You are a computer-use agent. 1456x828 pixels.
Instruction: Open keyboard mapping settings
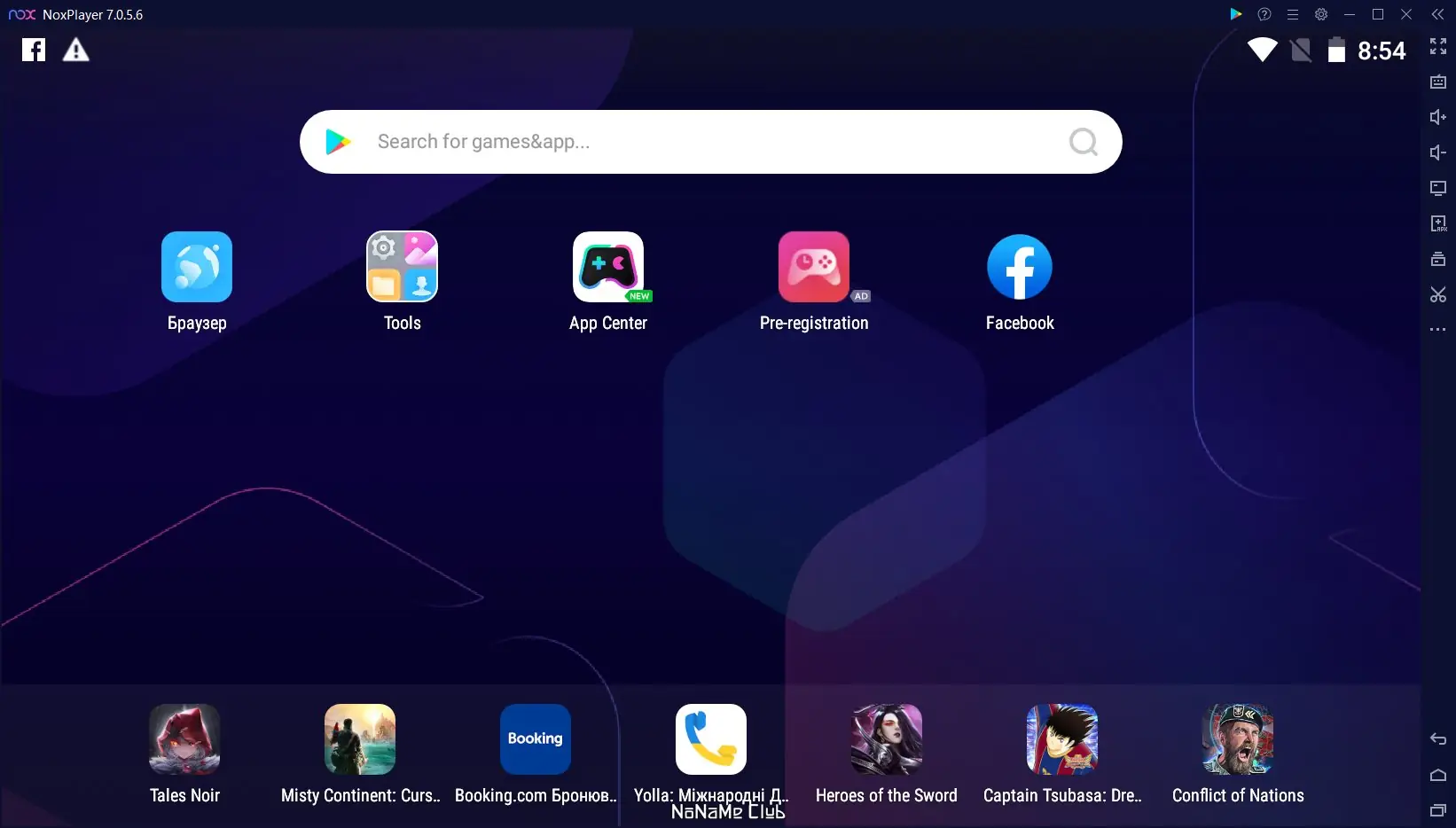point(1438,82)
